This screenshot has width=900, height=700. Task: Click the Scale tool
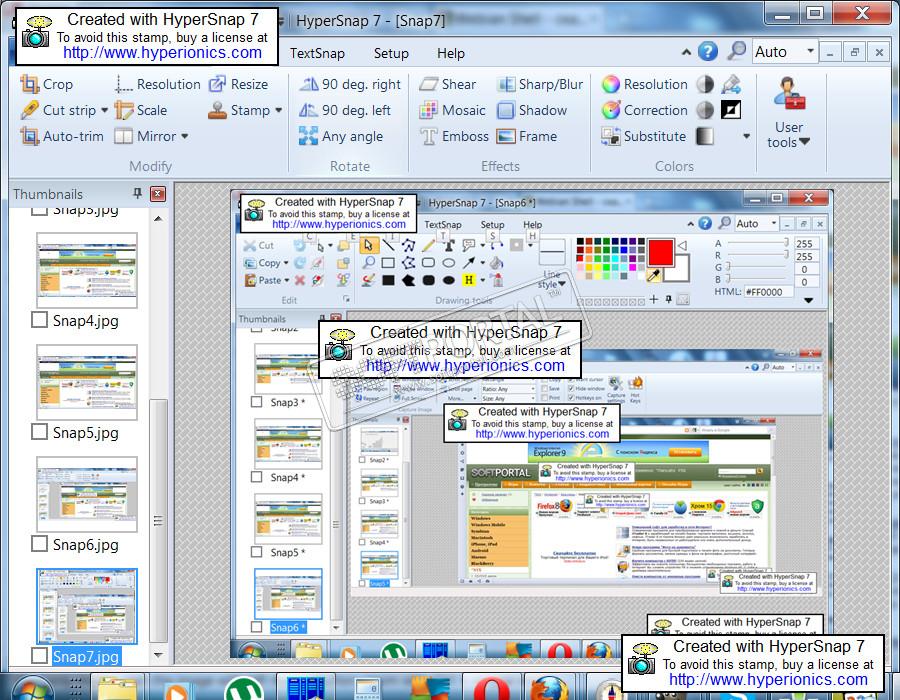pos(141,110)
